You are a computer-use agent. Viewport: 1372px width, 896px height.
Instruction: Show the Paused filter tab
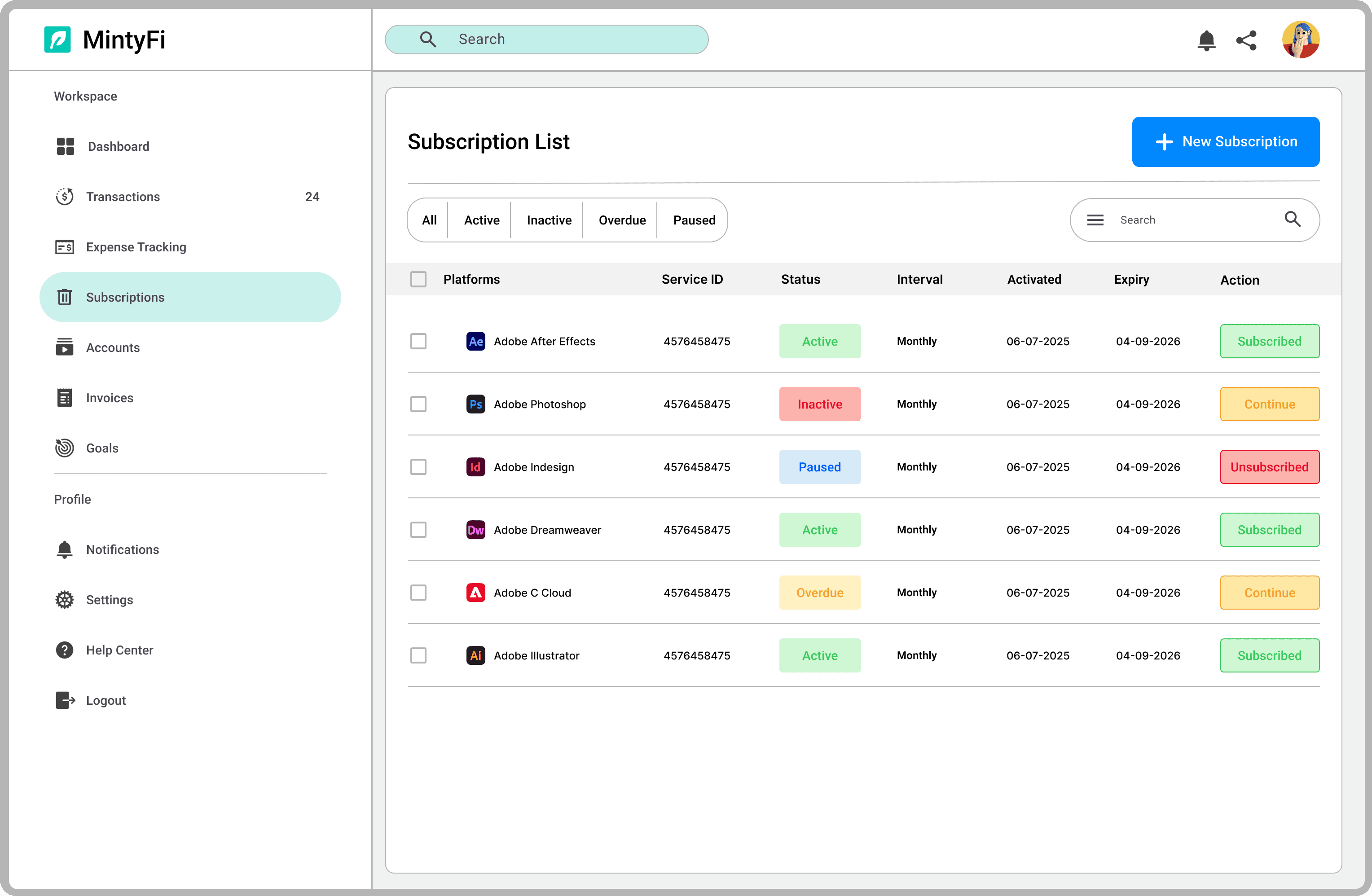[694, 220]
